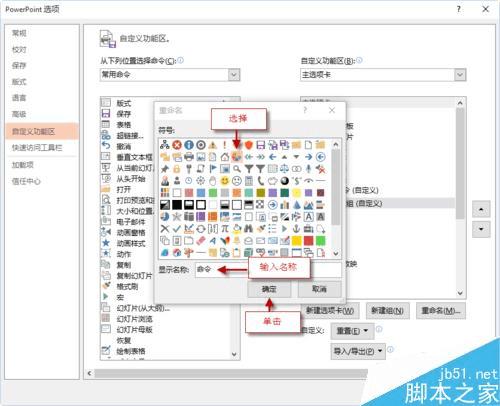Image resolution: width=500 pixels, height=406 pixels.
Task: Click 确定 in the rename dialog
Action: point(269,289)
